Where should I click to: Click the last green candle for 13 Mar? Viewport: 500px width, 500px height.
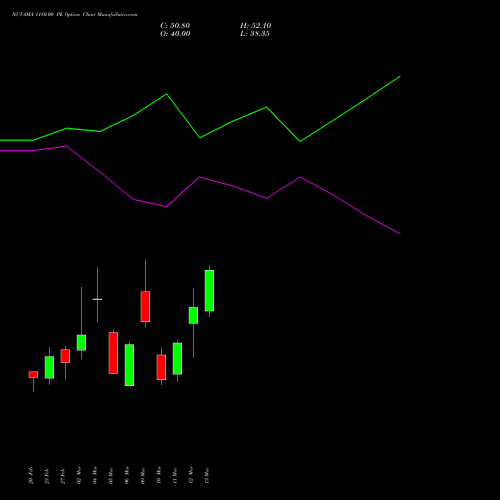point(209,291)
